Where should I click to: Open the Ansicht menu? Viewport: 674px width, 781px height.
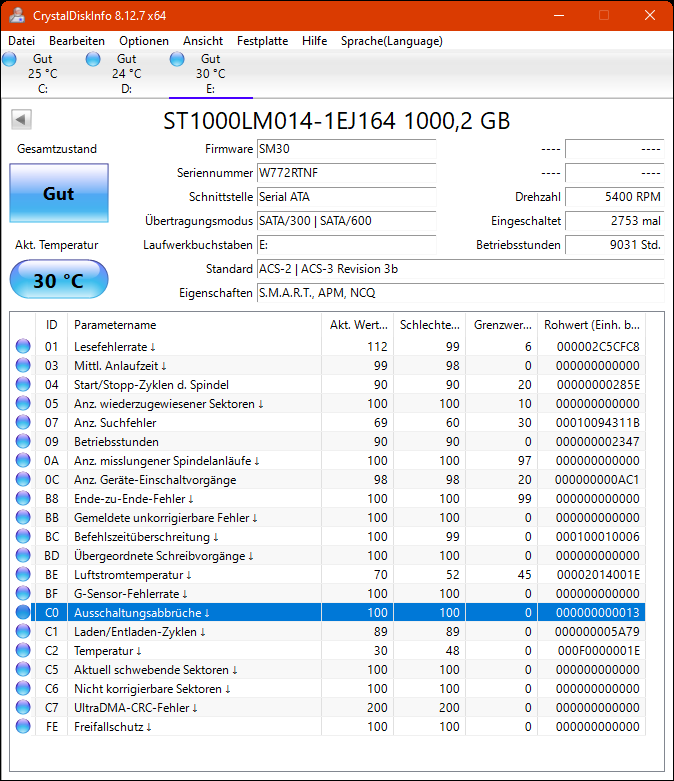pyautogui.click(x=203, y=41)
